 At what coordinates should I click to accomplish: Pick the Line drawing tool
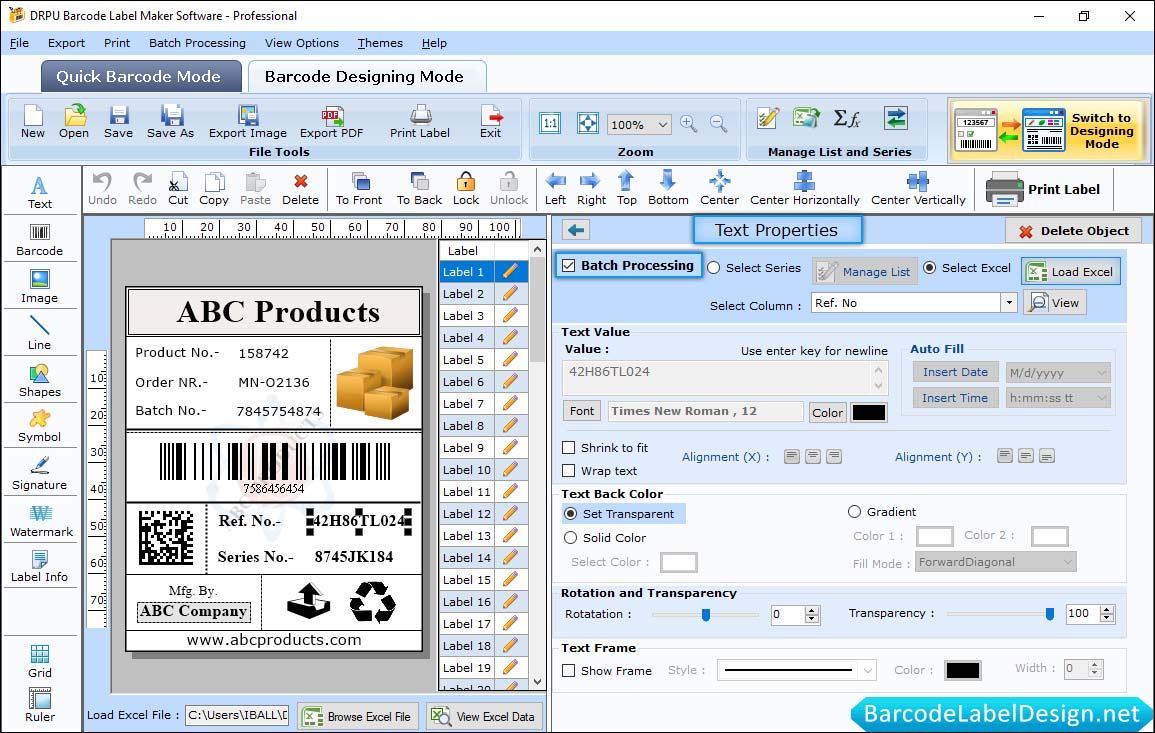click(x=40, y=332)
